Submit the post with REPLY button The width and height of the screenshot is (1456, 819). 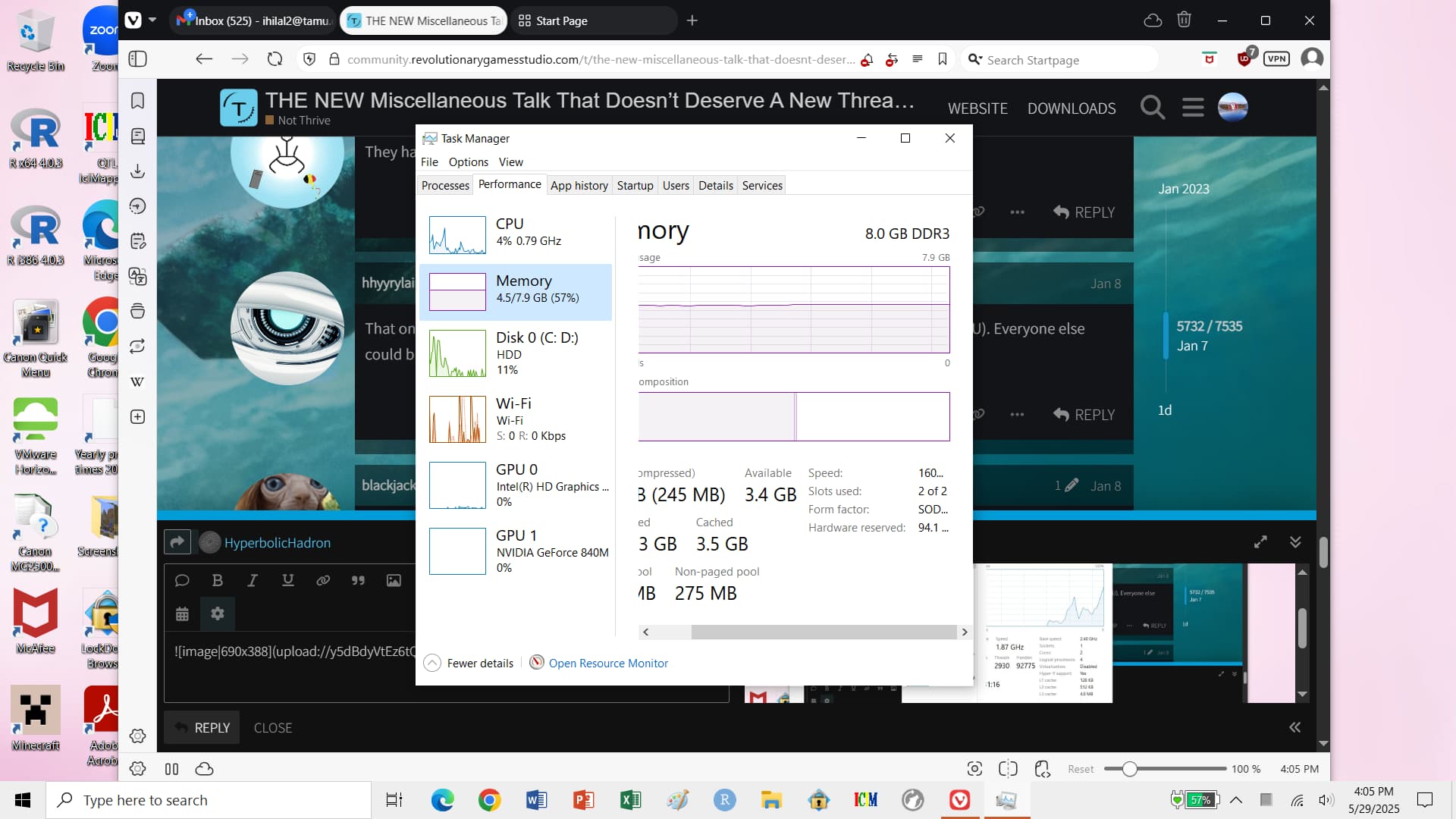(202, 727)
